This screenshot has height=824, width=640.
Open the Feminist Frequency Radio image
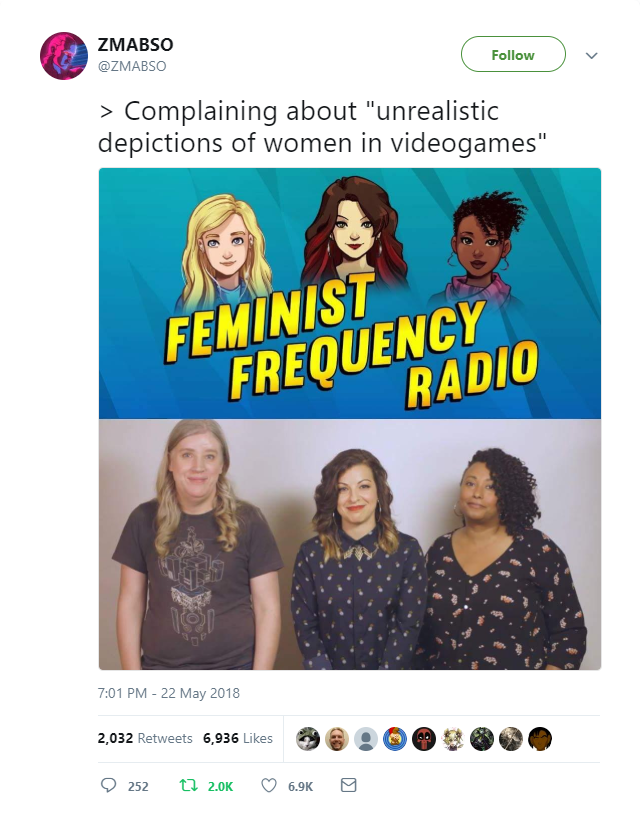tap(350, 419)
